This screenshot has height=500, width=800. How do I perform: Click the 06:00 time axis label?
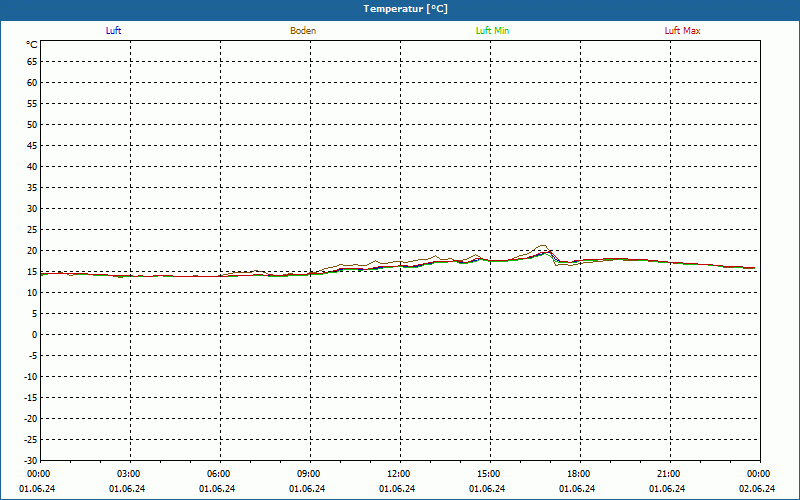coord(218,474)
